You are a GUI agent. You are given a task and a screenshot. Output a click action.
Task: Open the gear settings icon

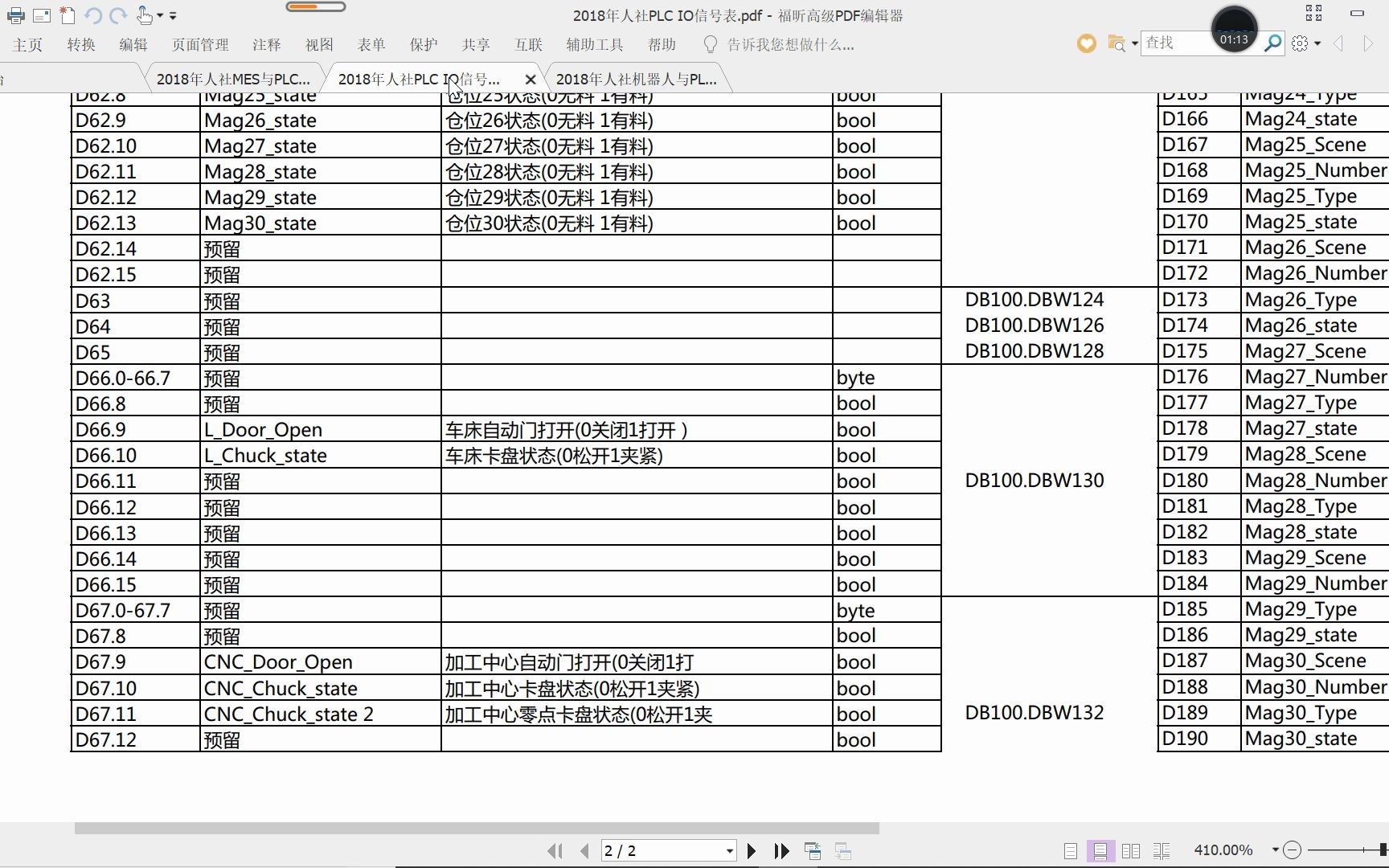point(1300,43)
